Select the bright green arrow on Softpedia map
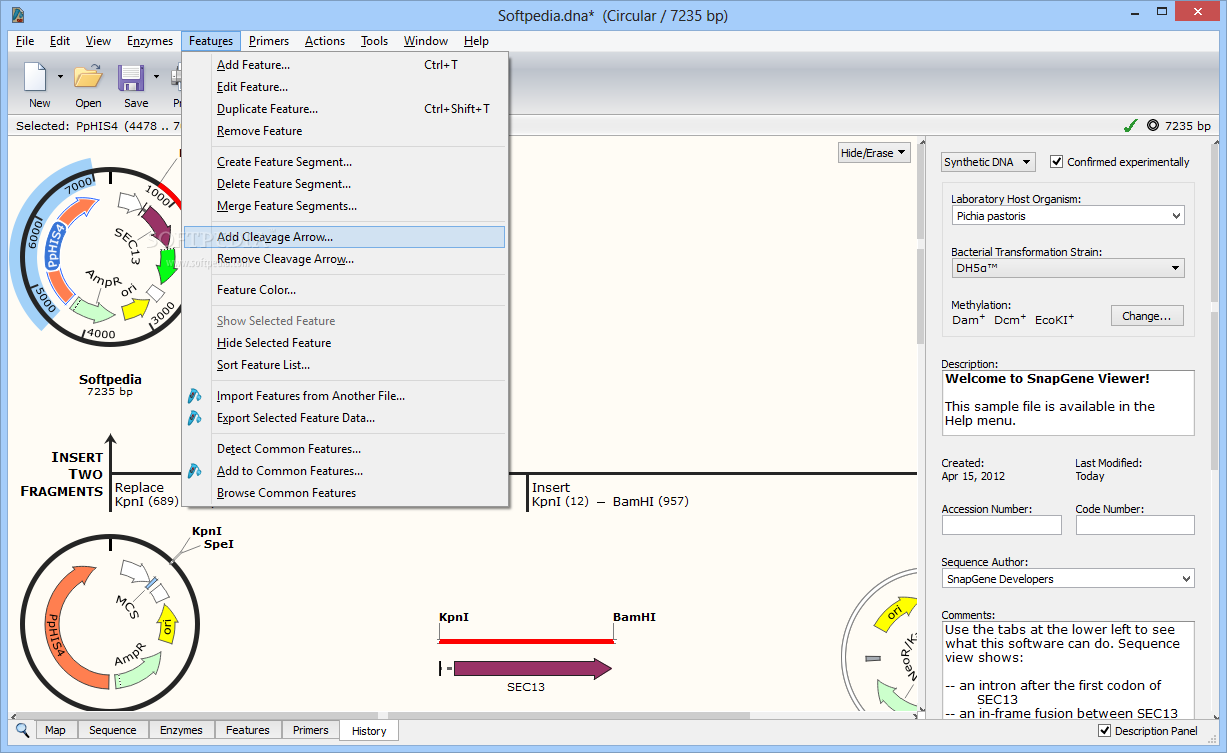The image size is (1227, 753). (x=168, y=266)
